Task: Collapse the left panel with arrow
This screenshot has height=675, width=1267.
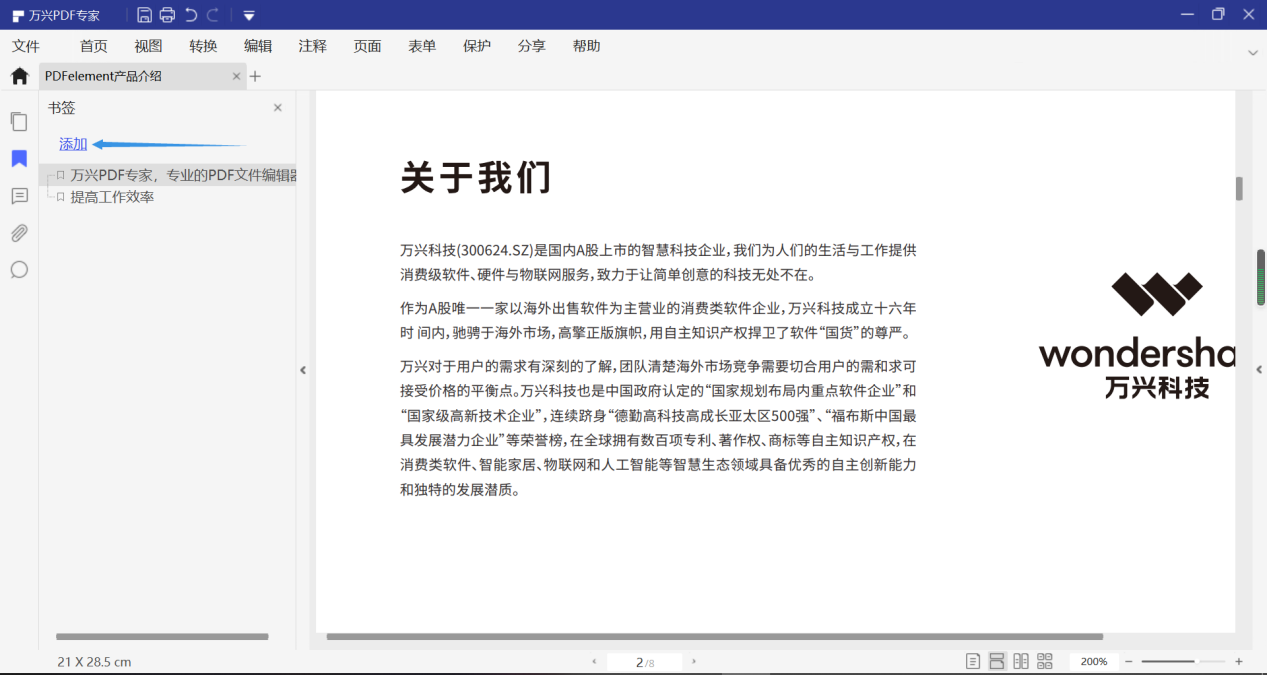Action: [303, 370]
